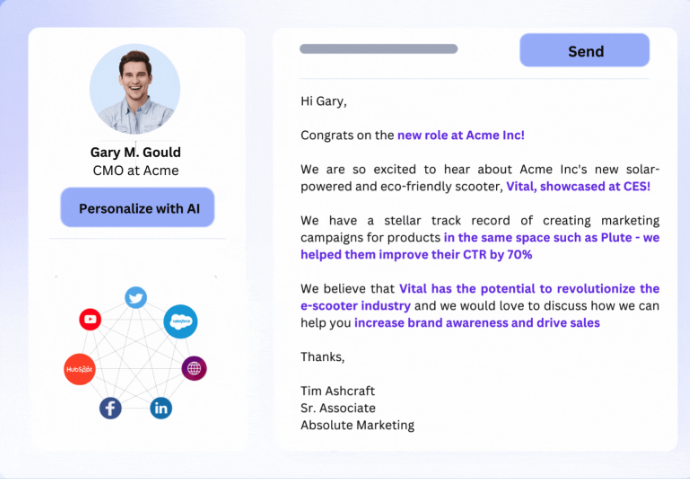The image size is (690, 479).
Task: Click the Hi Gary, greeting line
Action: point(323,101)
